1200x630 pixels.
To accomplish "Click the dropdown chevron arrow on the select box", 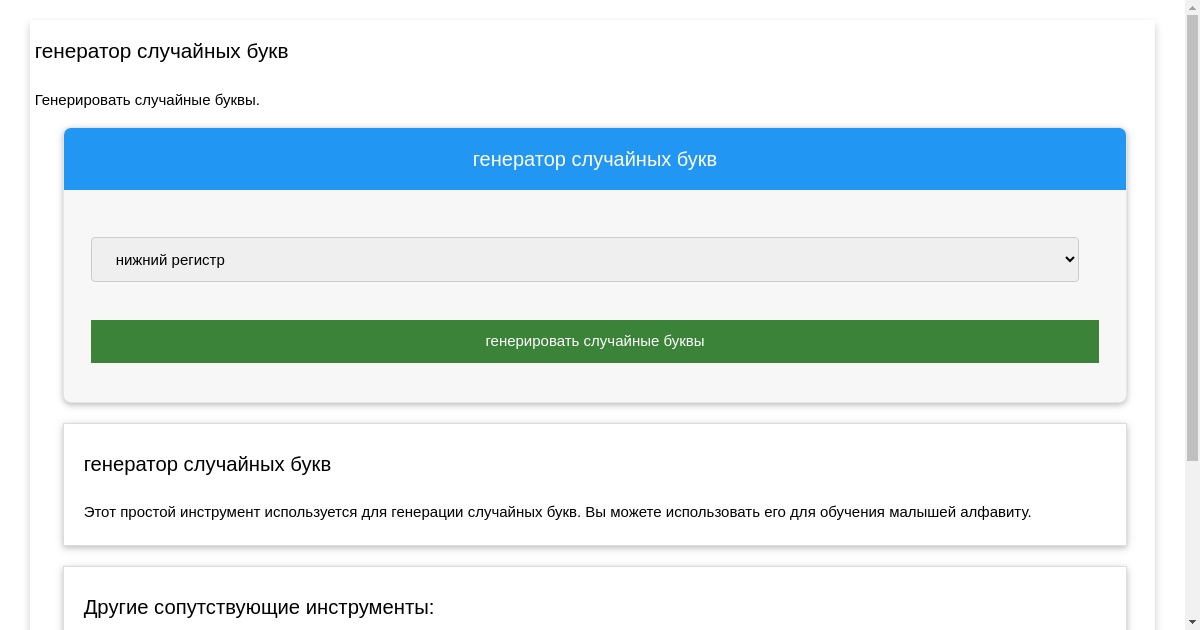I will (1069, 260).
